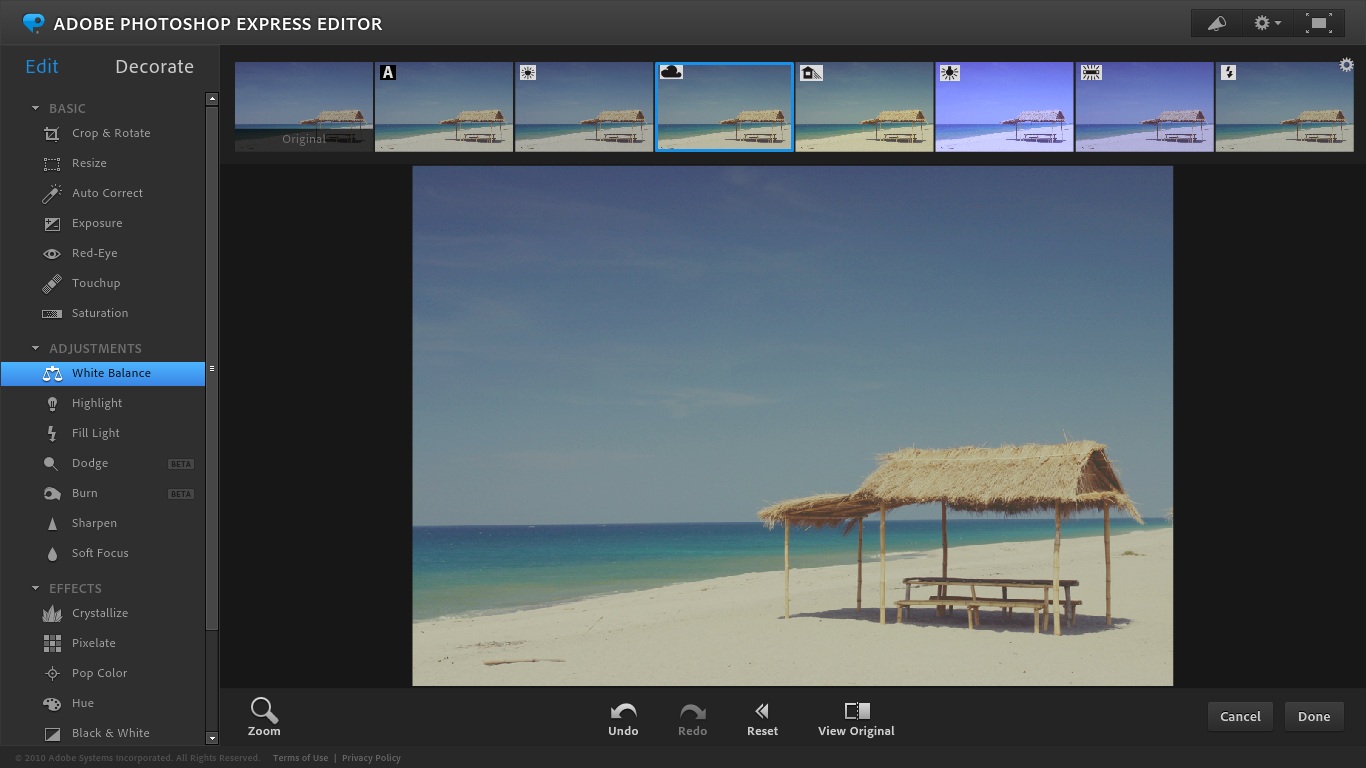Click the feedback megaphone icon
This screenshot has height=768, width=1366.
1215,21
